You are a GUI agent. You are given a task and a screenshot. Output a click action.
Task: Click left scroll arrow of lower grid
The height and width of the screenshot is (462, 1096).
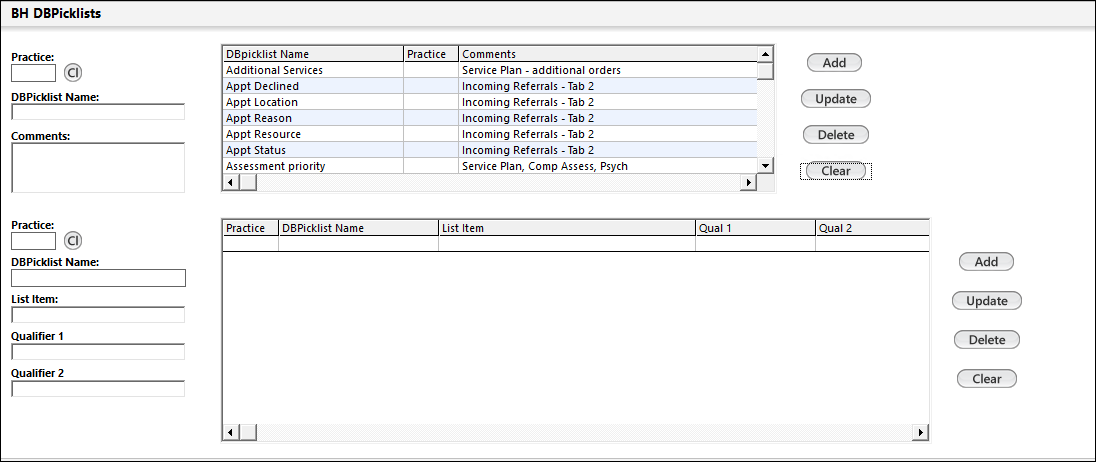[x=230, y=432]
